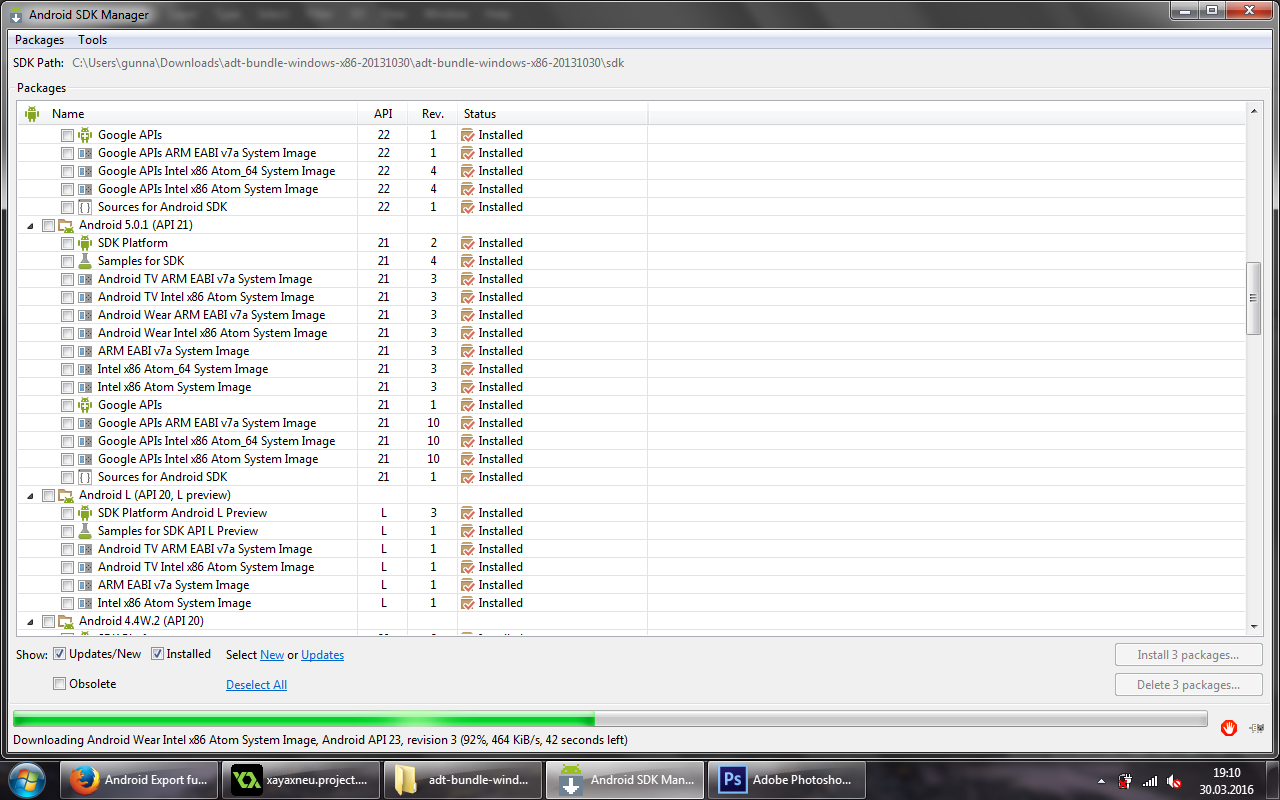Screen dimensions: 1280x800
Task: Uncheck the Updates/New checkbox
Action: (x=60, y=654)
